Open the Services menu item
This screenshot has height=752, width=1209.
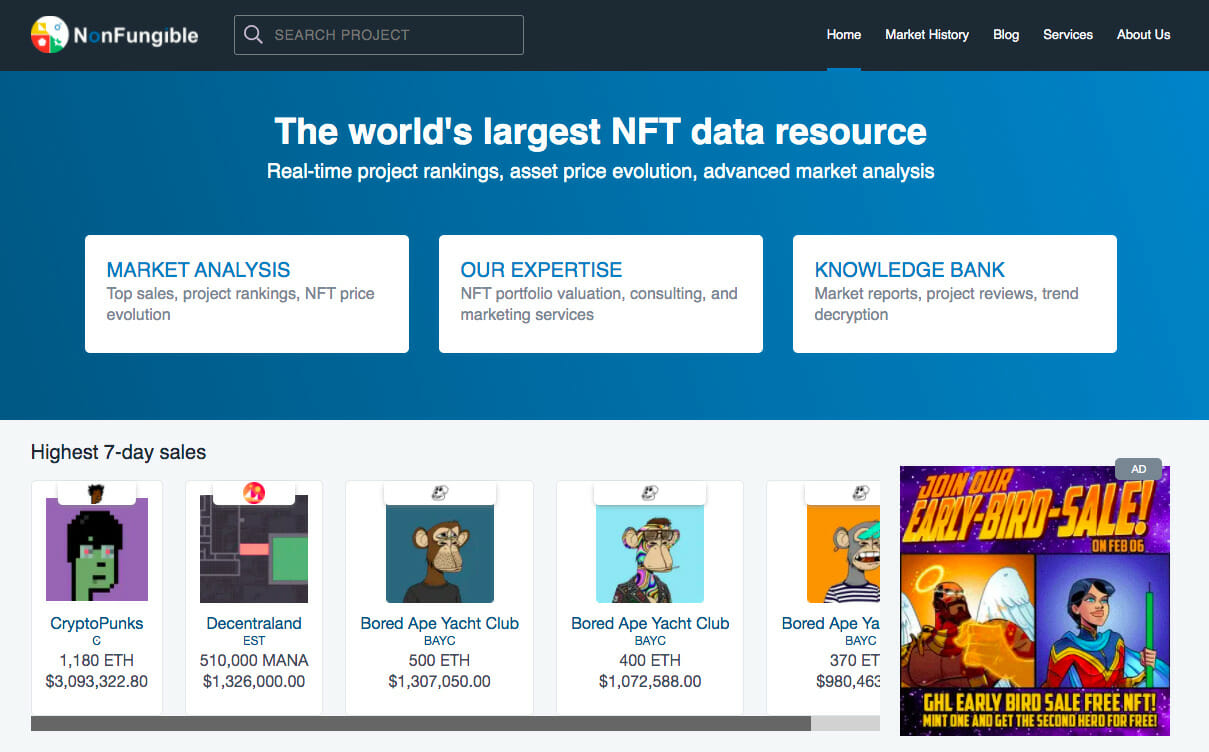1067,34
